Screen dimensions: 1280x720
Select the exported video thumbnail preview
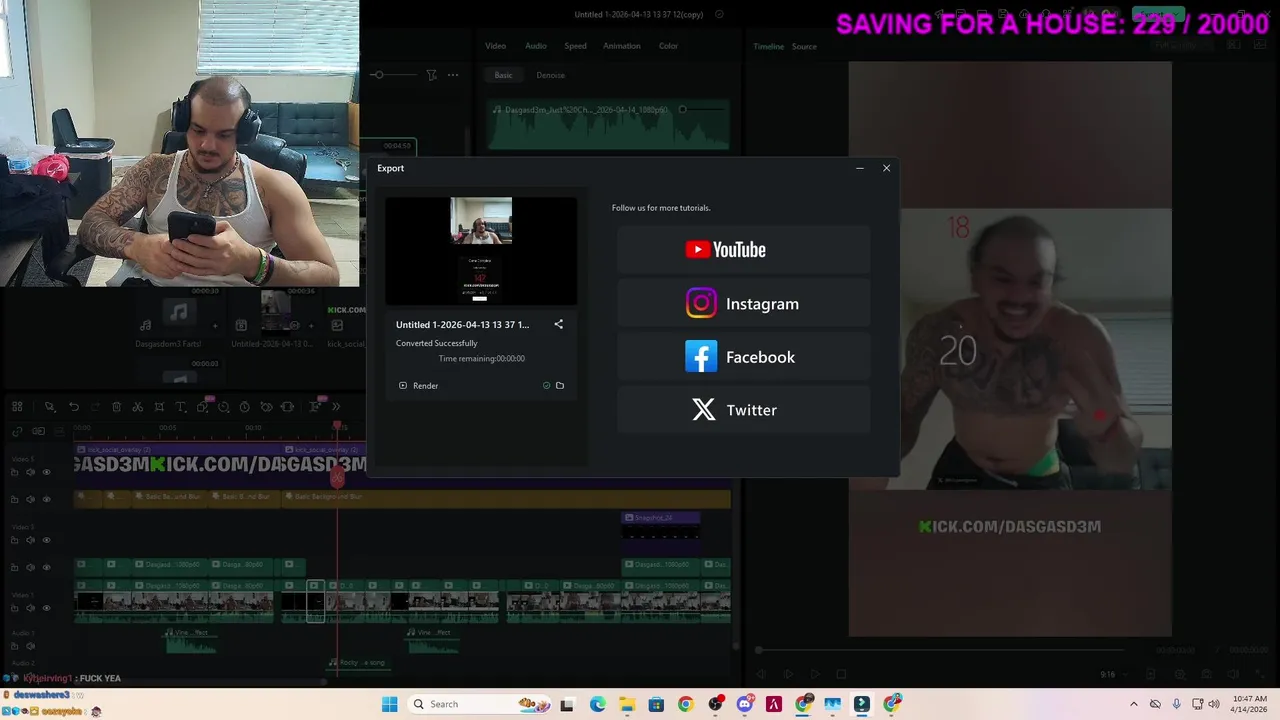(x=481, y=251)
